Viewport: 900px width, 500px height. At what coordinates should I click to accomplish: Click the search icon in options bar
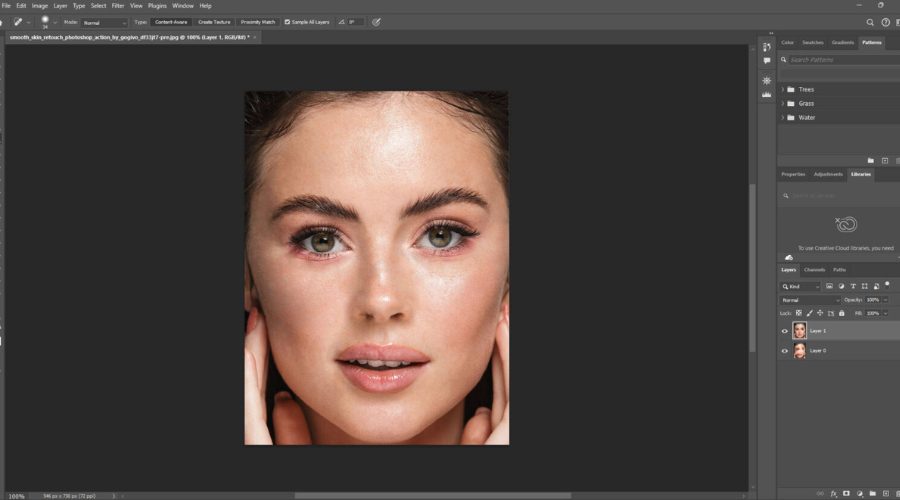[x=870, y=22]
